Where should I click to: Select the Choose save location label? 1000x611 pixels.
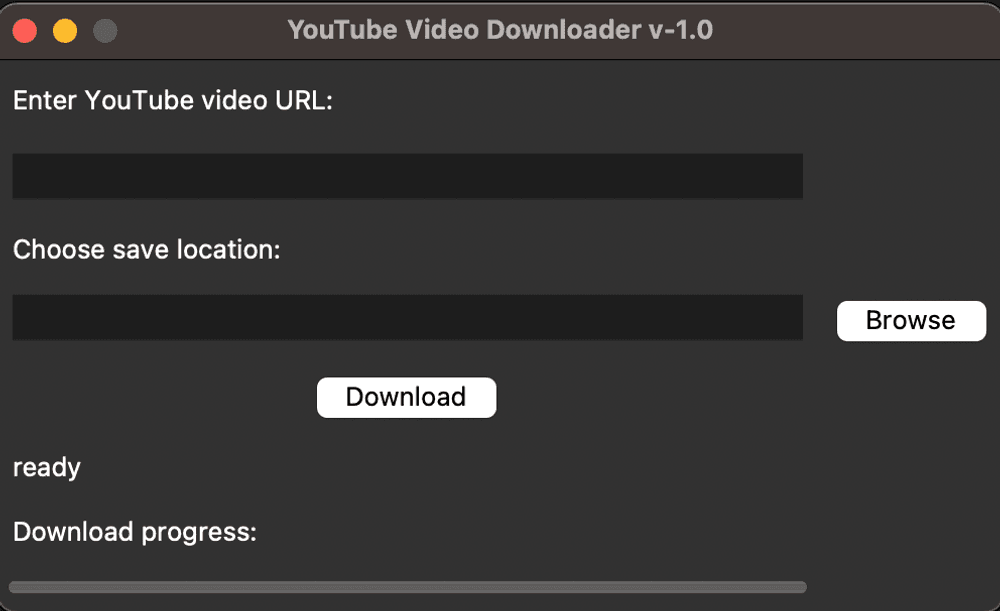click(x=147, y=250)
